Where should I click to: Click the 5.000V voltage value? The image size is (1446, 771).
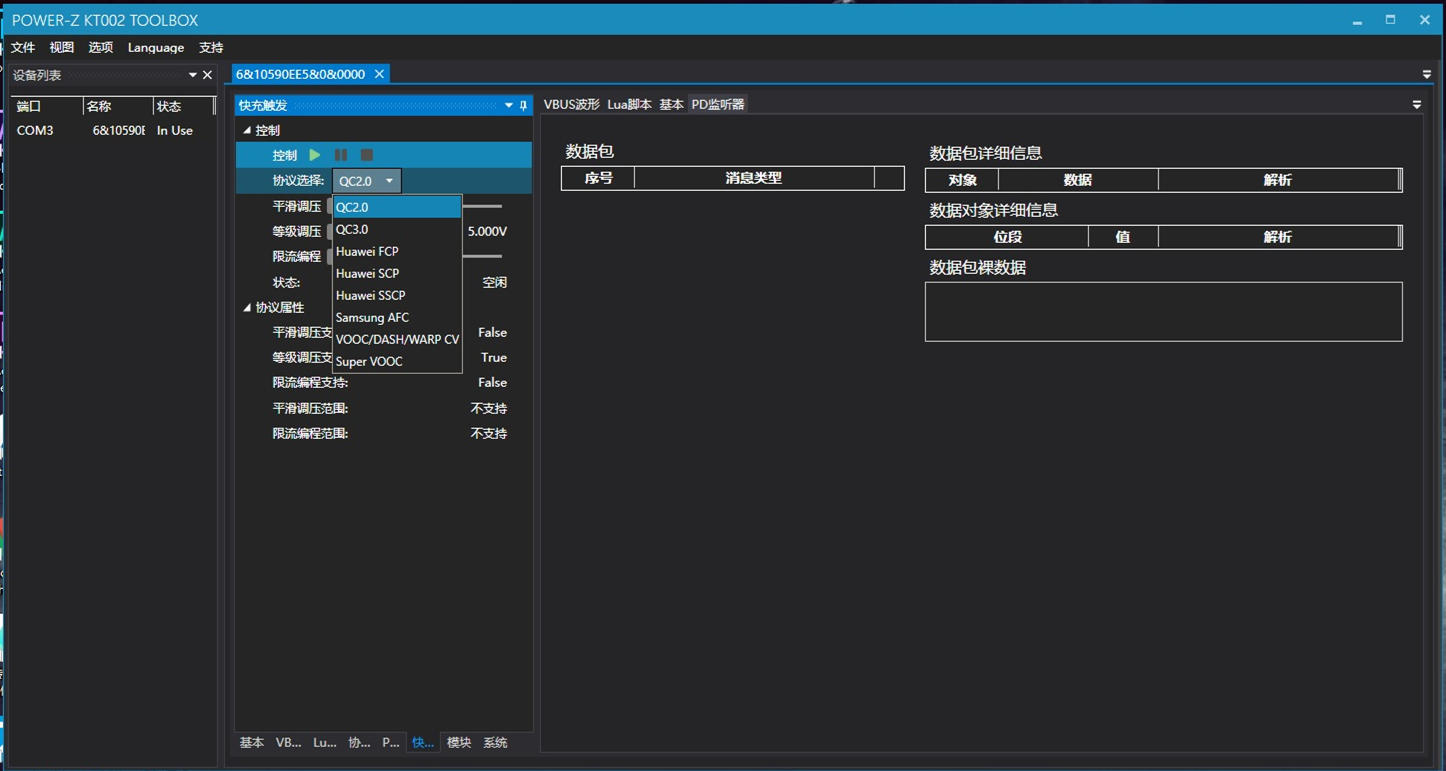pos(487,231)
